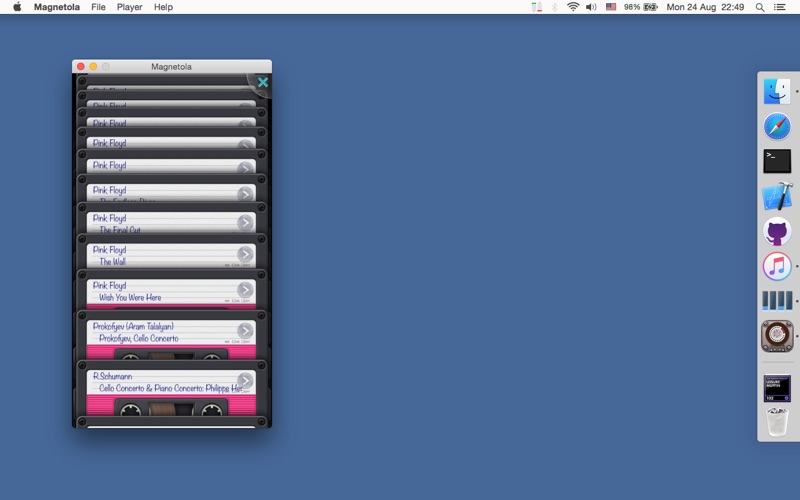Select The Final Cut album title
800x500 pixels.
point(120,230)
